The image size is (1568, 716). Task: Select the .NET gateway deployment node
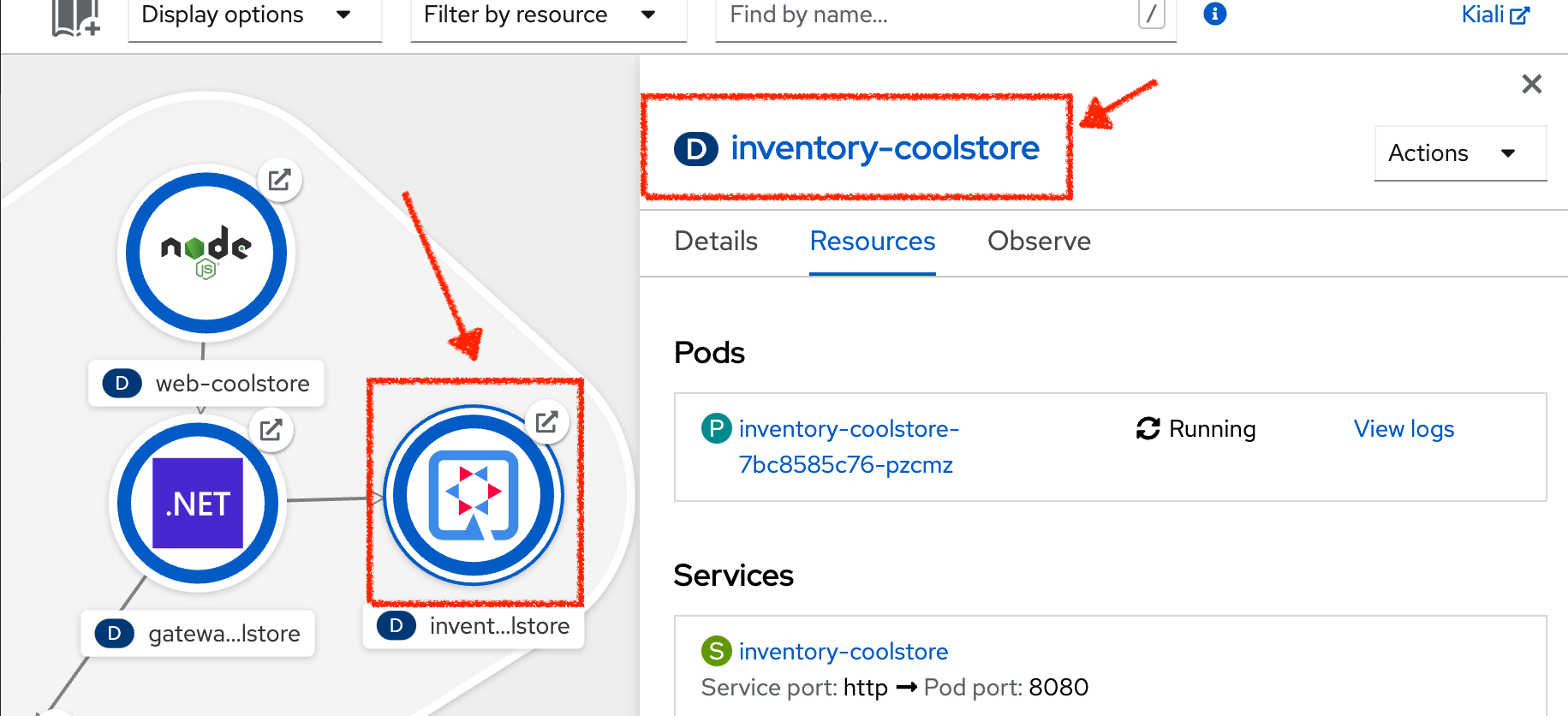(198, 503)
